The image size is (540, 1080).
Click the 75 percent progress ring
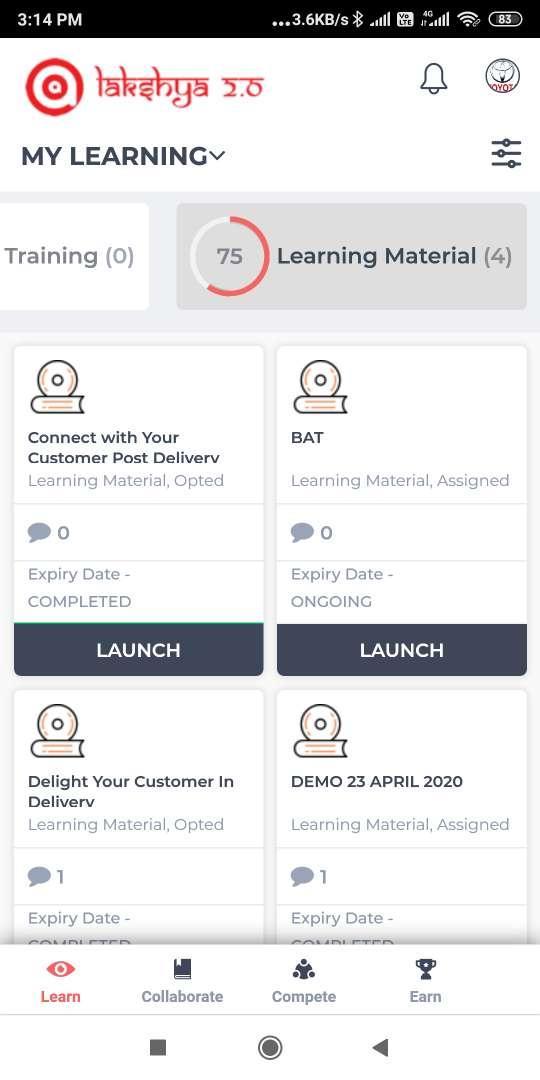(x=229, y=256)
